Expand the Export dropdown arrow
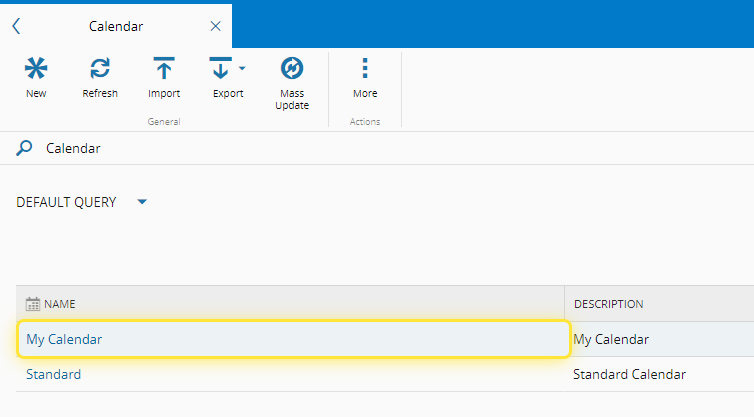754x417 pixels. click(242, 69)
